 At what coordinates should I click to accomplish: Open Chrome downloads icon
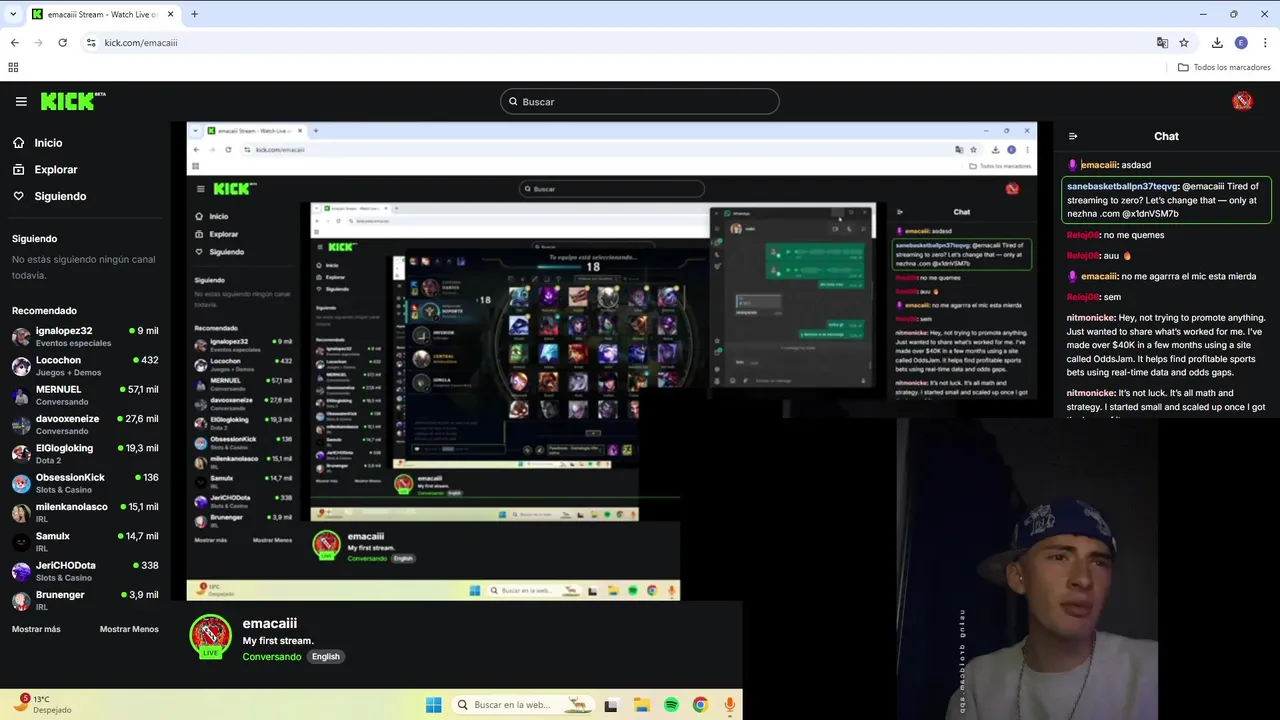point(1217,43)
